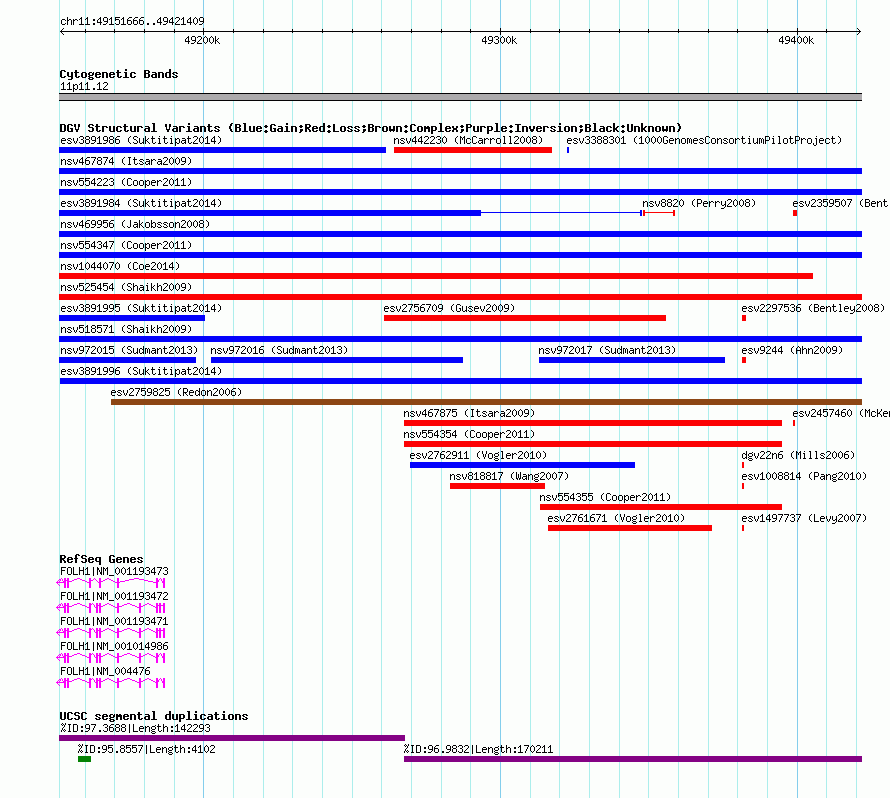Click the blue esv3891995 (Suktitipat2014) bar
The width and height of the screenshot is (890, 798).
(x=132, y=318)
